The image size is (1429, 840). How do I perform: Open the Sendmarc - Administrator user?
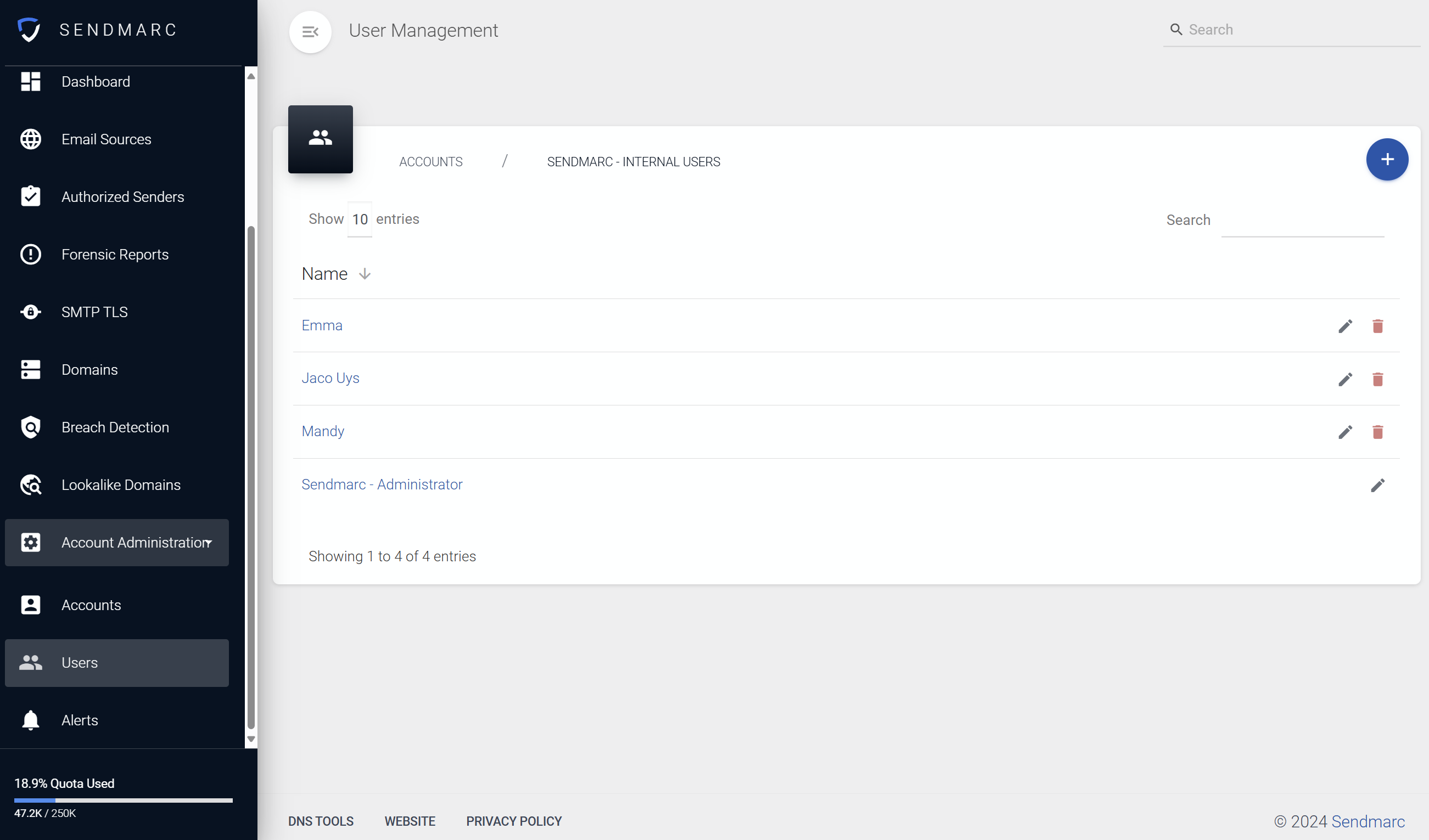381,484
